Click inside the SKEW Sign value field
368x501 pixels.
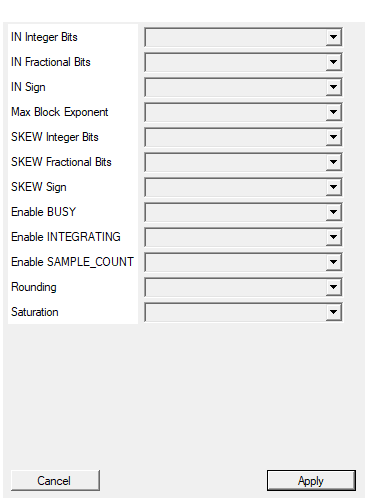(236, 187)
